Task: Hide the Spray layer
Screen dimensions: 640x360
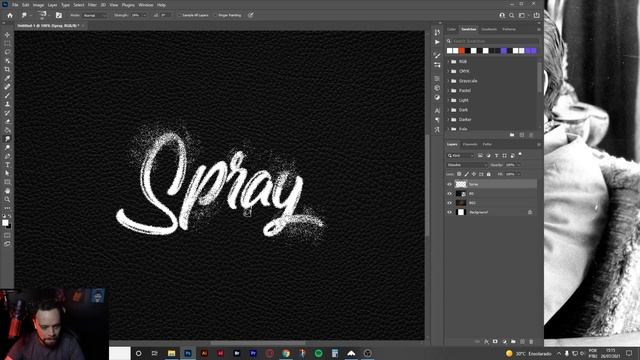Action: pos(449,184)
